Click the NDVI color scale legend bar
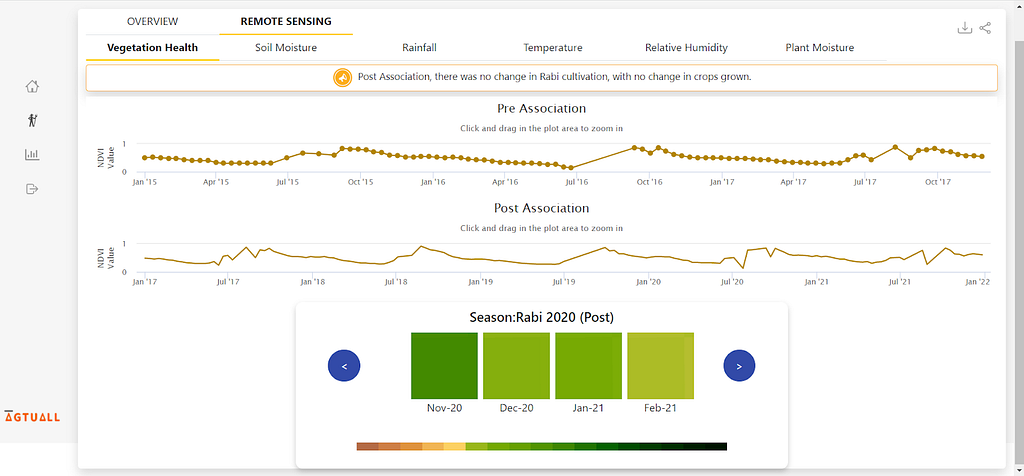Viewport: 1024px width, 476px height. click(541, 446)
